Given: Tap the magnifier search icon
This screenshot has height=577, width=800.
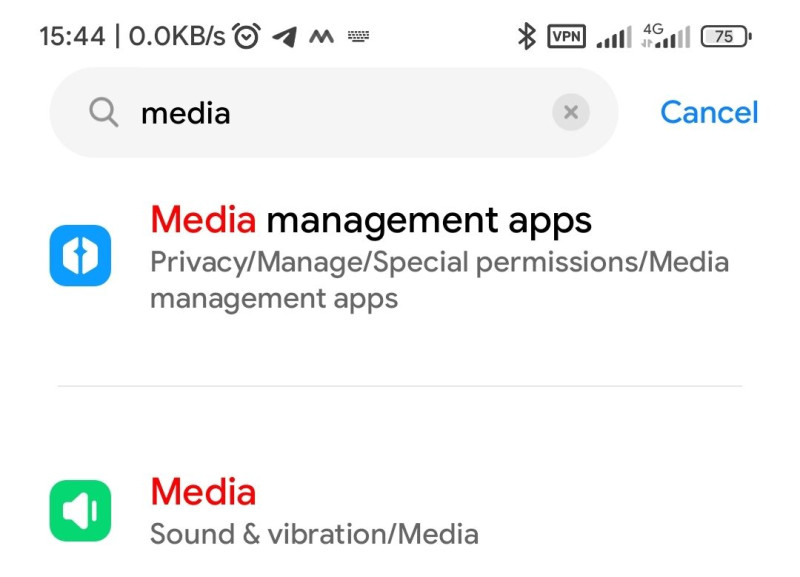Looking at the screenshot, I should pyautogui.click(x=104, y=112).
